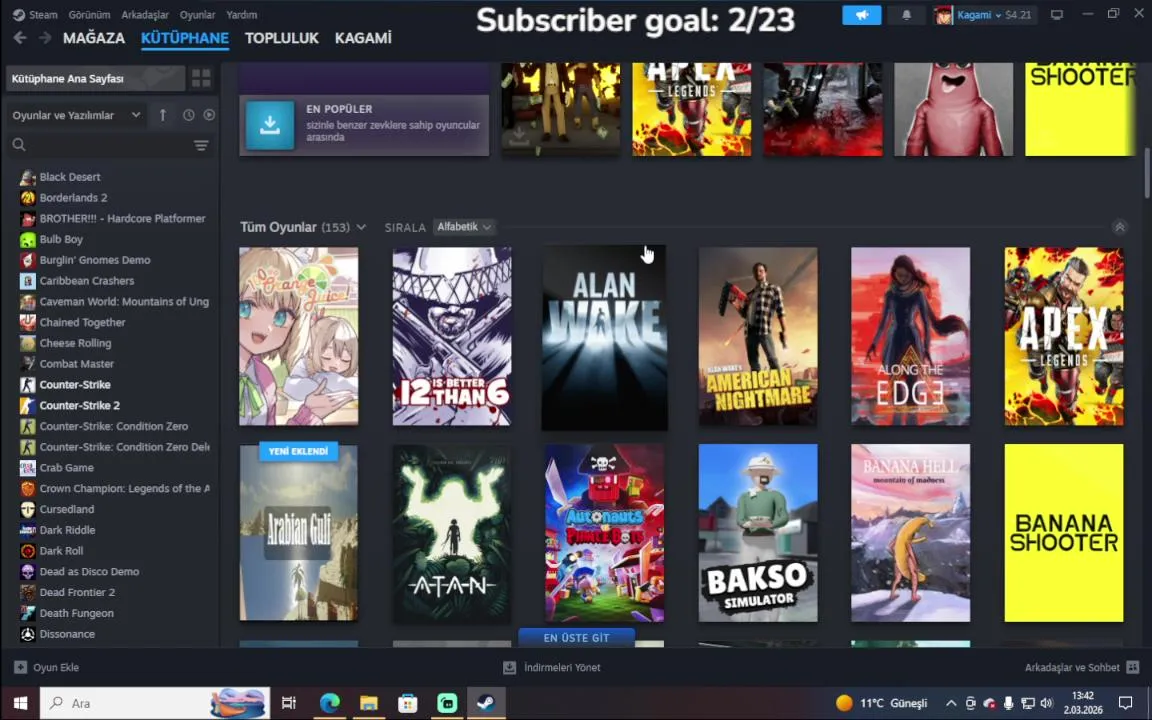The height and width of the screenshot is (720, 1152).
Task: Go to the TOPLULUK tab
Action: (281, 38)
